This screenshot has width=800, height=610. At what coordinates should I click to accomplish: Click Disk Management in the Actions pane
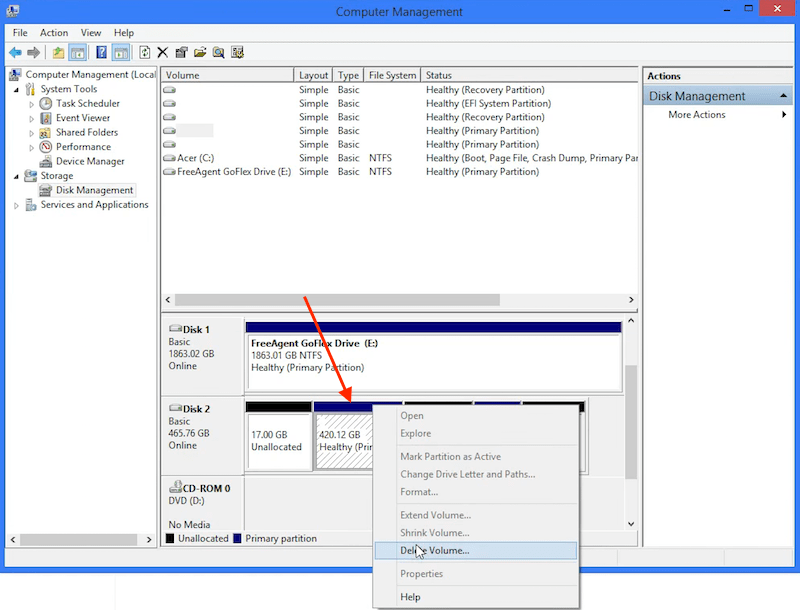pos(700,95)
